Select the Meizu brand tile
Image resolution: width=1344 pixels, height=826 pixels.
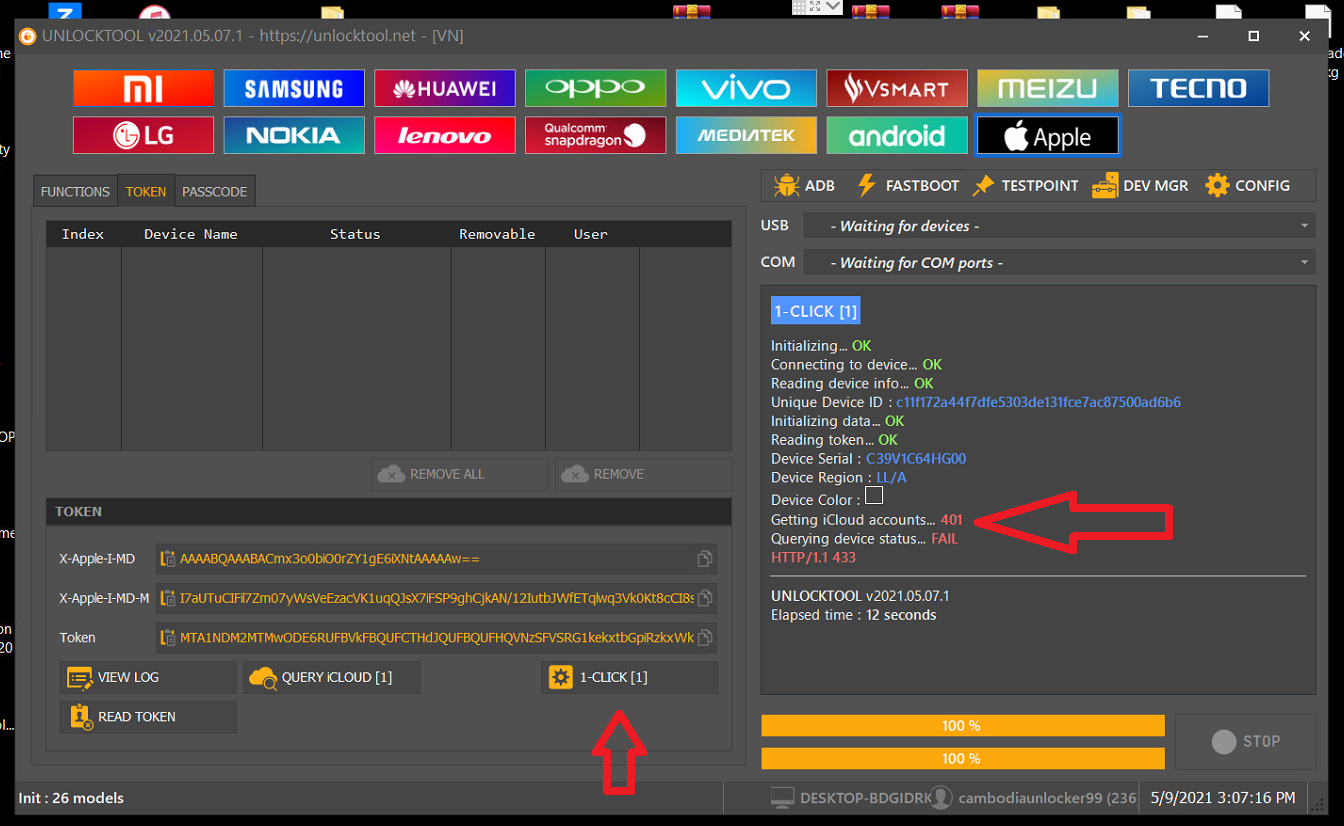(x=1048, y=88)
